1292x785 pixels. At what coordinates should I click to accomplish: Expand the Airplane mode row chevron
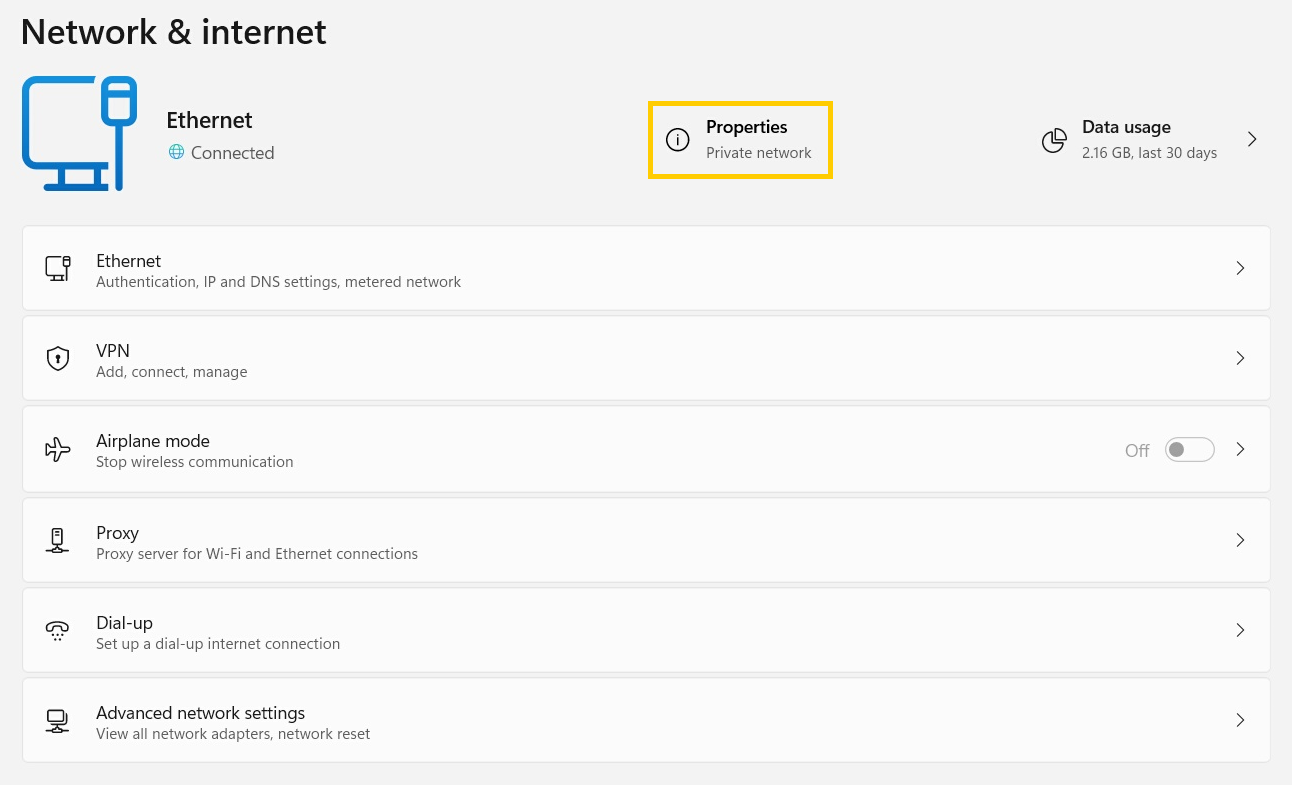tap(1240, 450)
